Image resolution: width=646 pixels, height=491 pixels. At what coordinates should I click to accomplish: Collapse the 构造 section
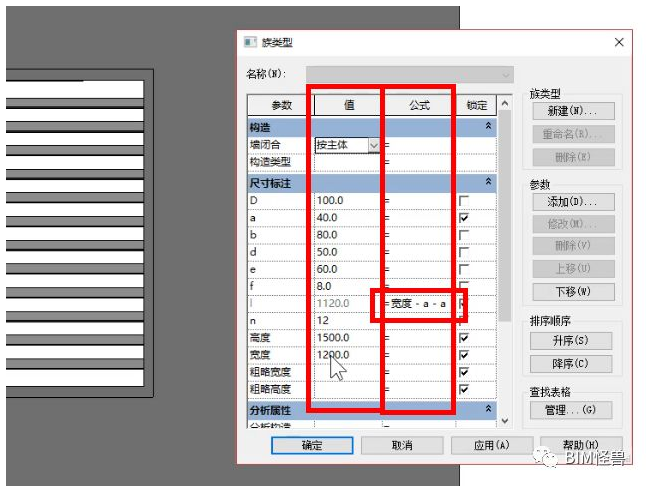point(488,127)
